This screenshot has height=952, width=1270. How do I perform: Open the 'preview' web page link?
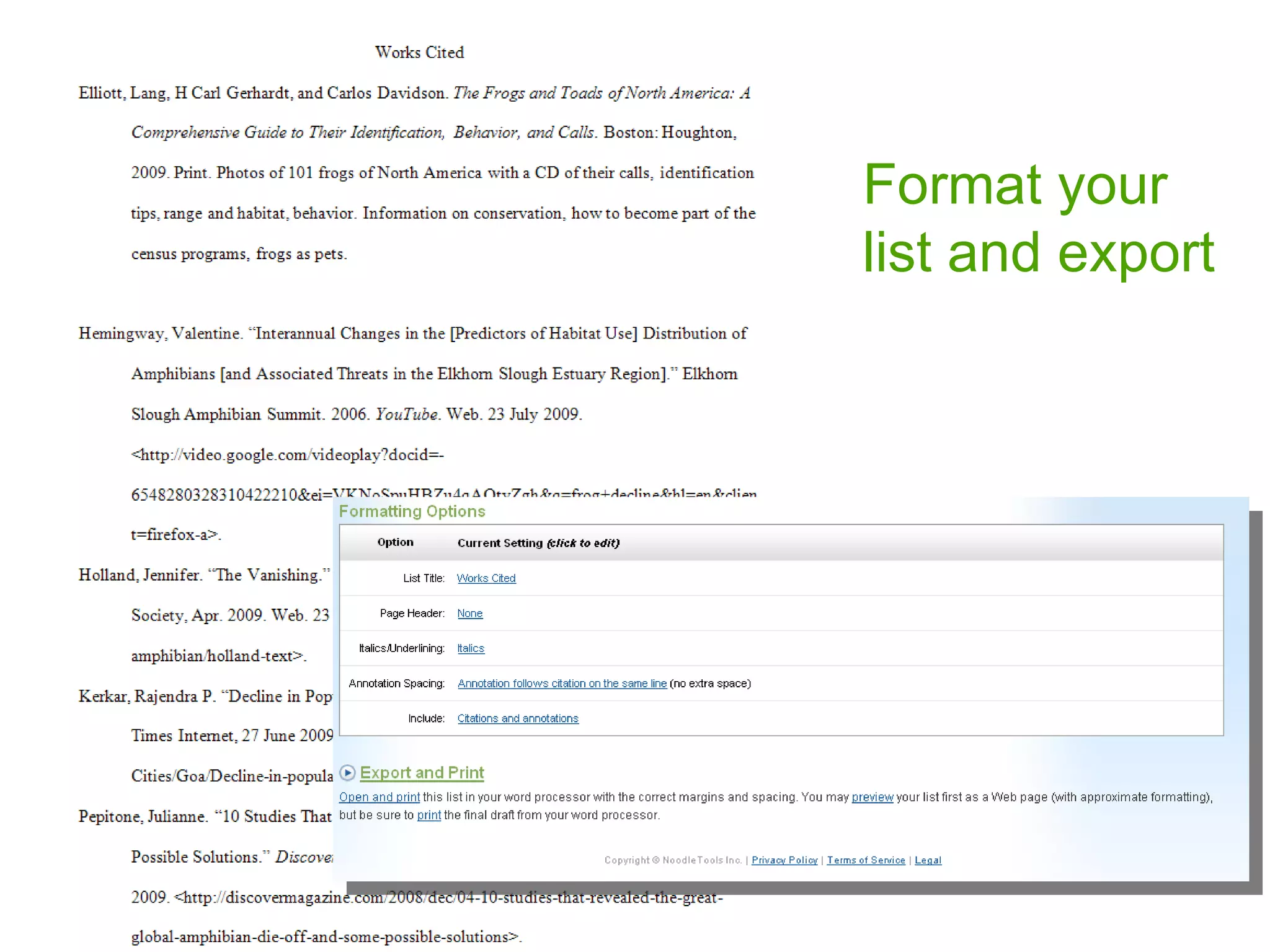click(x=873, y=797)
